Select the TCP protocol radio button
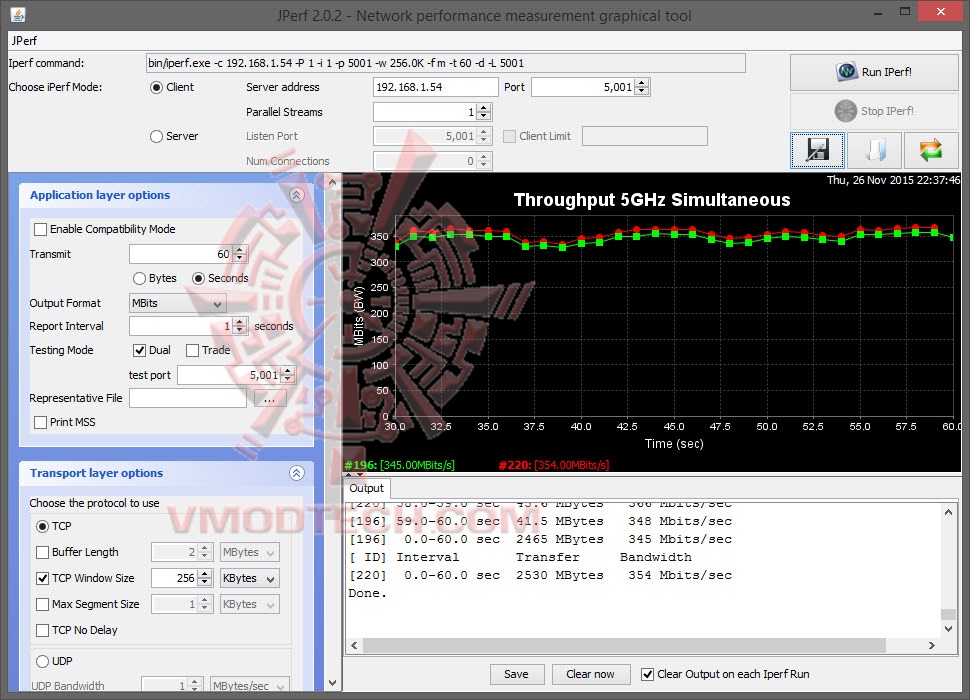Image resolution: width=970 pixels, height=700 pixels. tap(42, 526)
